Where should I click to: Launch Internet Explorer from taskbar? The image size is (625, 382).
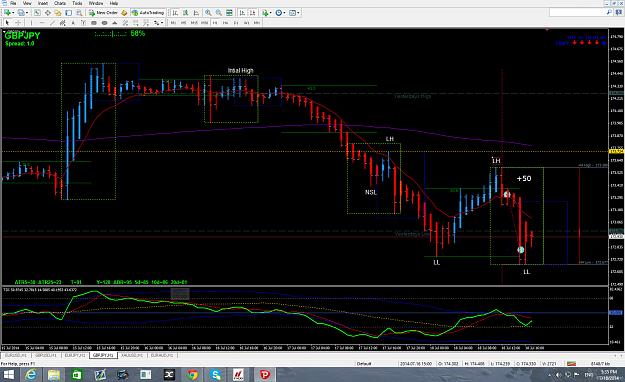pos(31,375)
